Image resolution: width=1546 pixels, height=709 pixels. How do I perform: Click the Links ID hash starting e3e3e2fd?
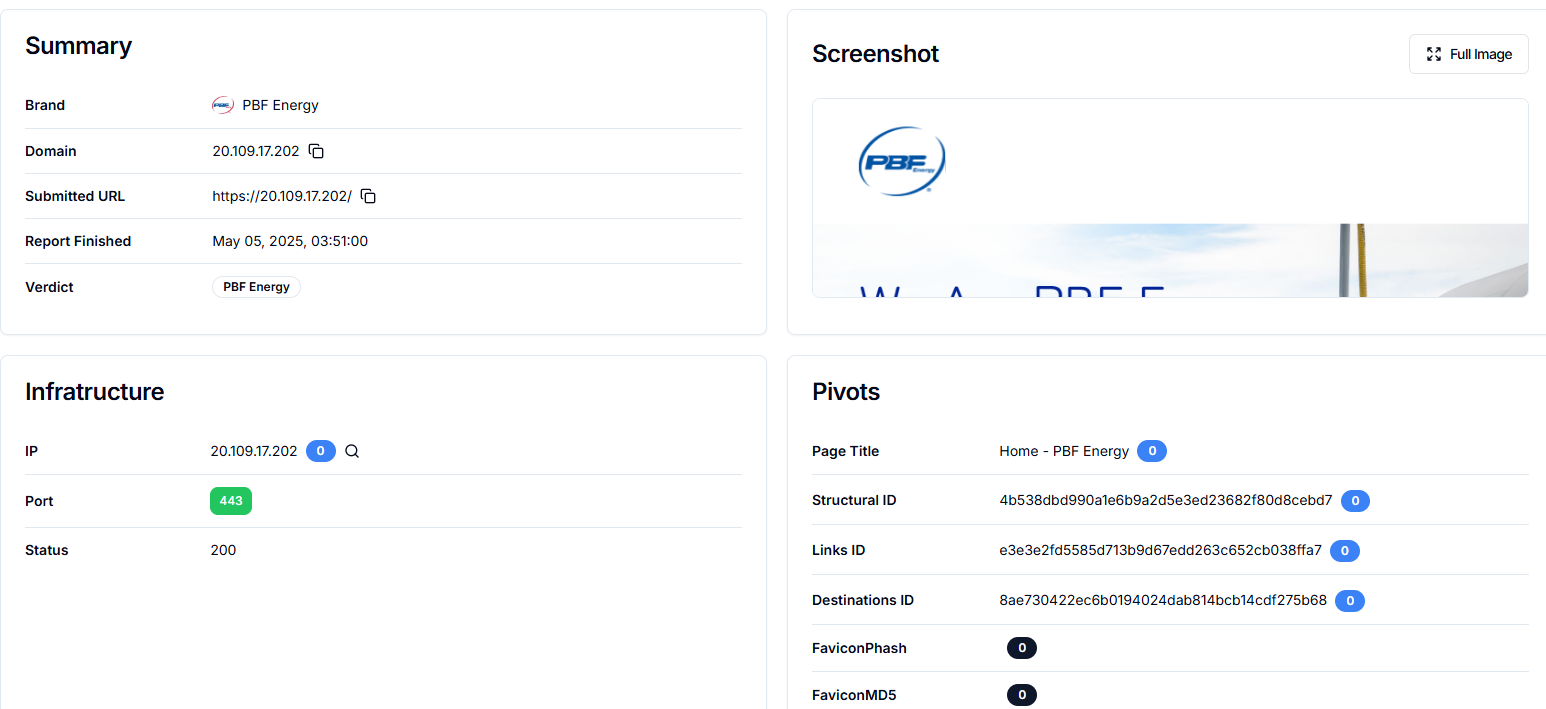1161,550
